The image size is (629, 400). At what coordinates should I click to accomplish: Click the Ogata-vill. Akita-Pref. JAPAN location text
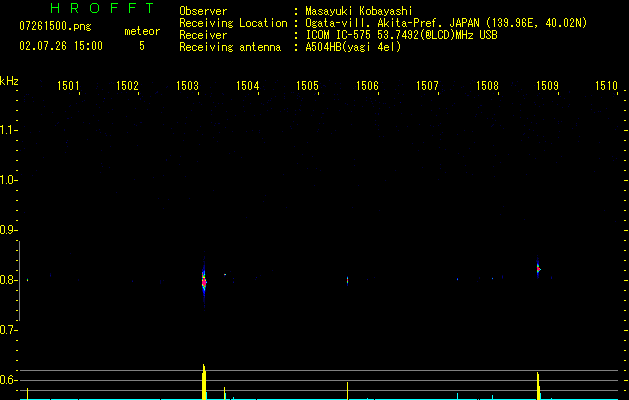(x=446, y=23)
